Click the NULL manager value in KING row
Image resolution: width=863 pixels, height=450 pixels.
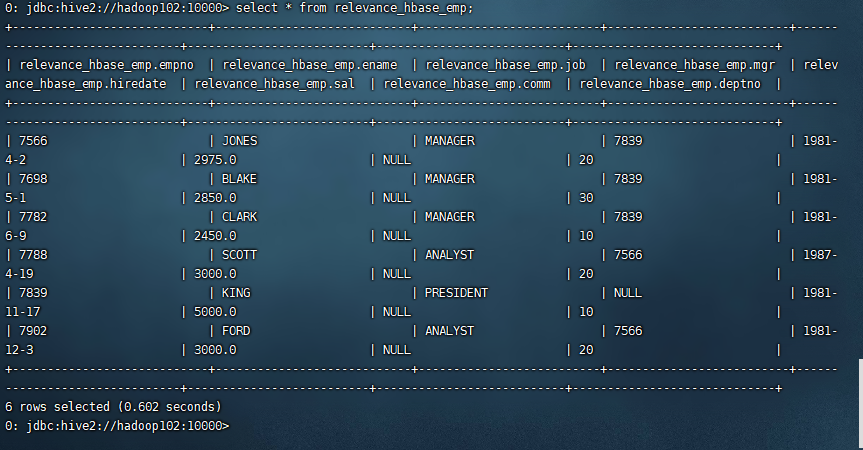[x=628, y=293]
